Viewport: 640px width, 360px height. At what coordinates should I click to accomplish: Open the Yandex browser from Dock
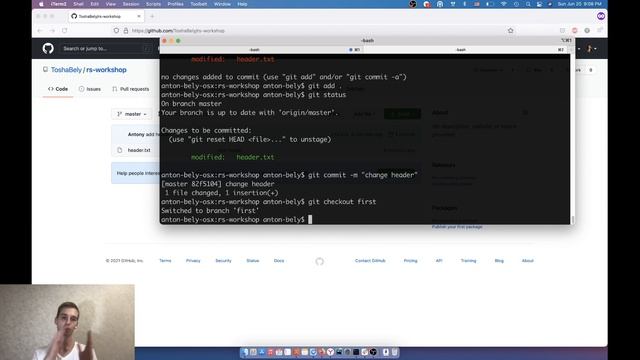pos(330,352)
